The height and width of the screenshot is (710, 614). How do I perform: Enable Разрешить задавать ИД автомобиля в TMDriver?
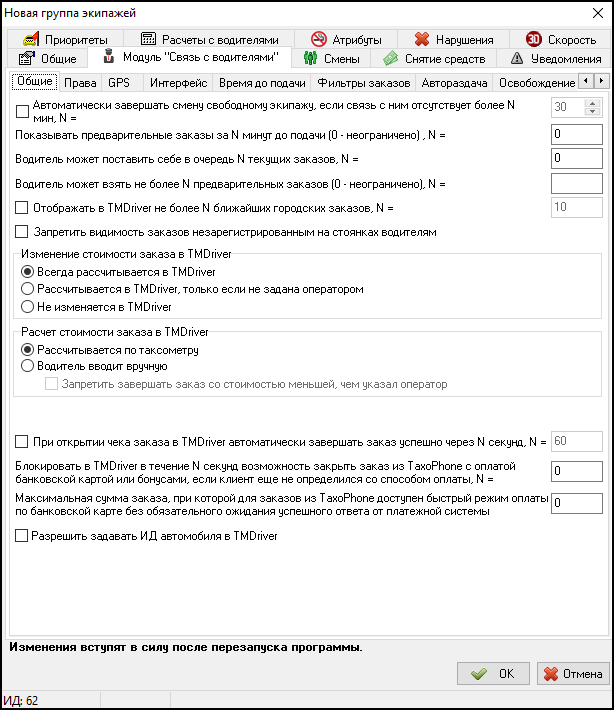(x=23, y=536)
